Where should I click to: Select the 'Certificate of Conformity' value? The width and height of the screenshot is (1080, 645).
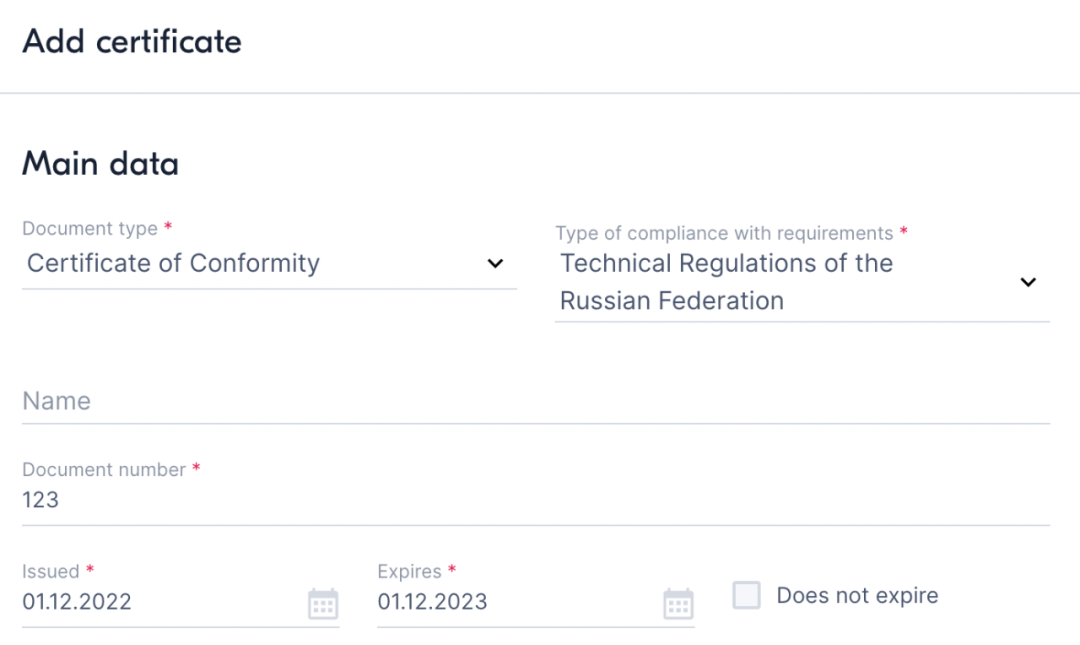coord(173,264)
